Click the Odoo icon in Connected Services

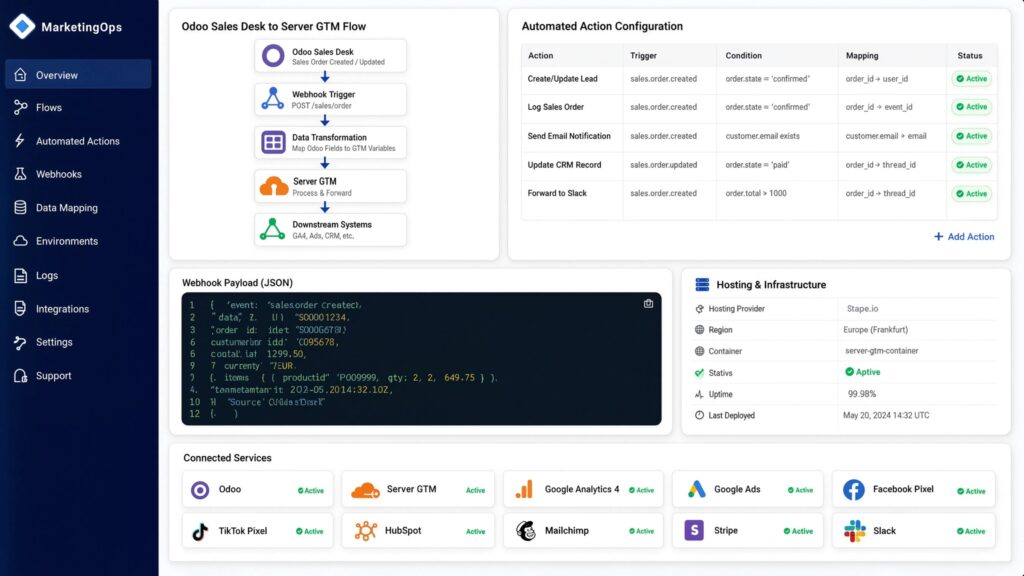coord(200,490)
